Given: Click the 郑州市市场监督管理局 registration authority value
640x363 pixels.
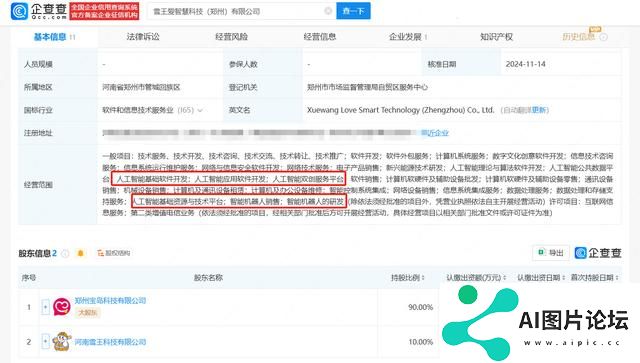Looking at the screenshot, I should coord(367,87).
